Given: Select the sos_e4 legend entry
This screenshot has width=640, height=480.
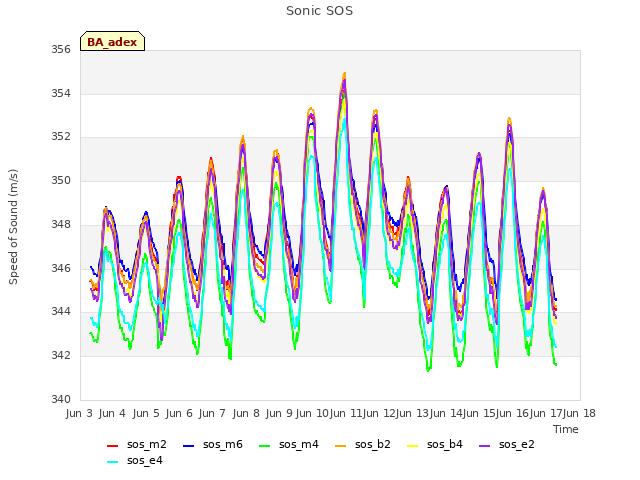Looking at the screenshot, I should [135, 460].
